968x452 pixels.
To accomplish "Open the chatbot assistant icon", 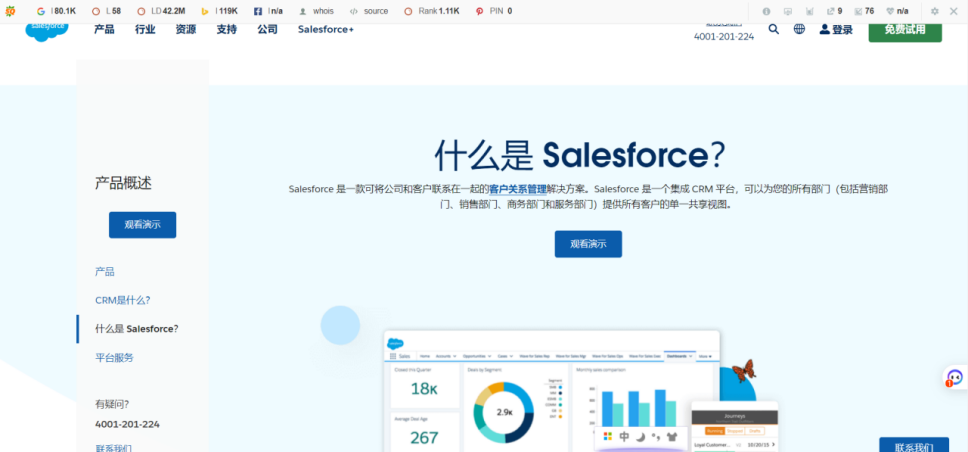I will [x=954, y=377].
